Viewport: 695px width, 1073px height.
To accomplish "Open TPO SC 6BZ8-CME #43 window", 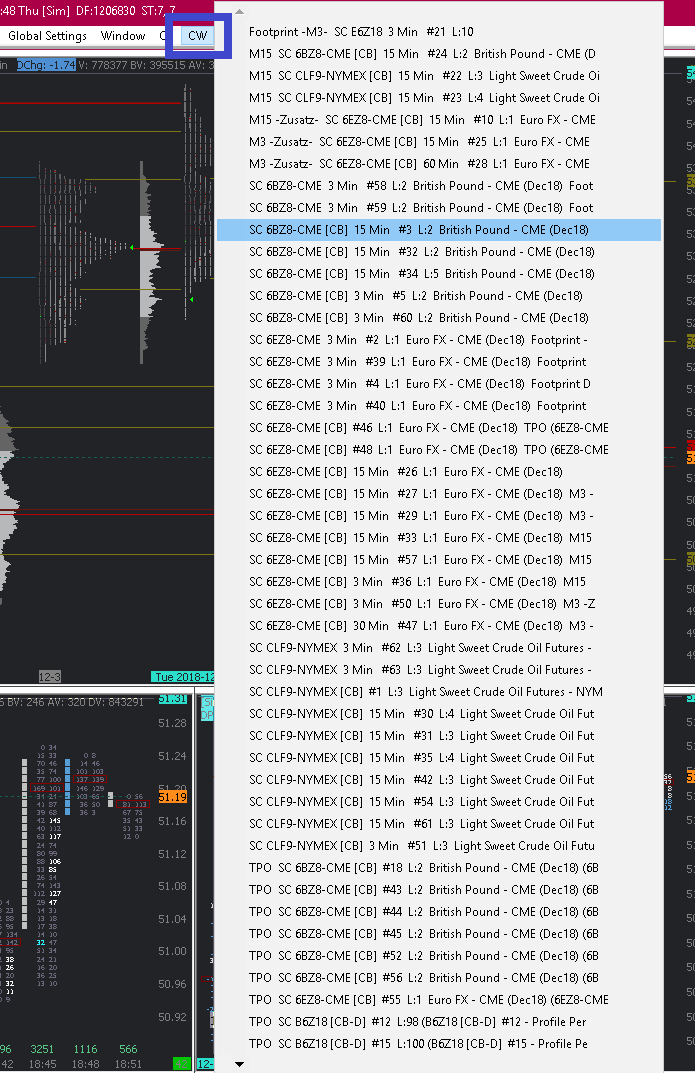I will click(x=439, y=890).
